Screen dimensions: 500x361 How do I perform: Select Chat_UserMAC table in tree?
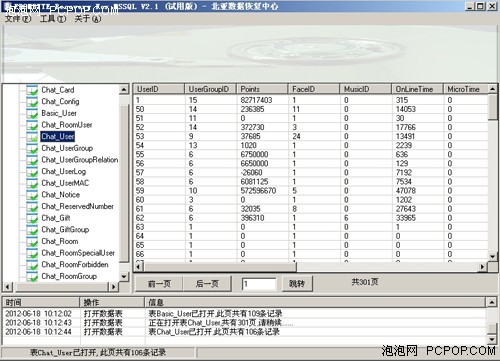65,183
